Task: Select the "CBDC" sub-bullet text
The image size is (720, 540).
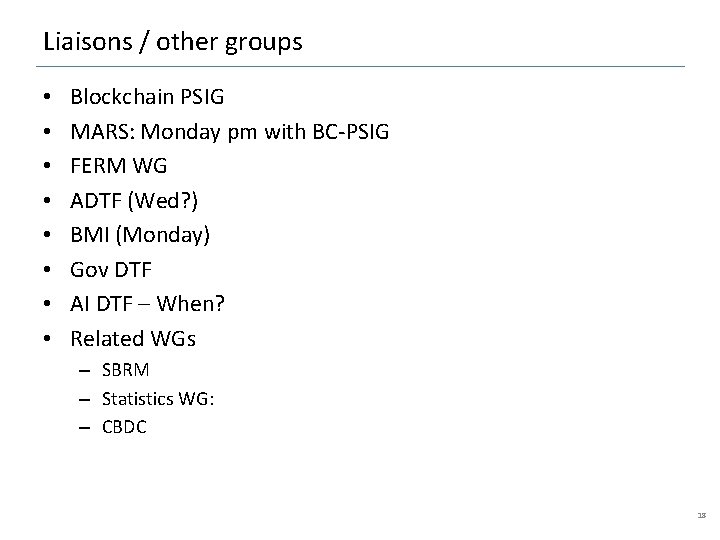Action: (124, 426)
